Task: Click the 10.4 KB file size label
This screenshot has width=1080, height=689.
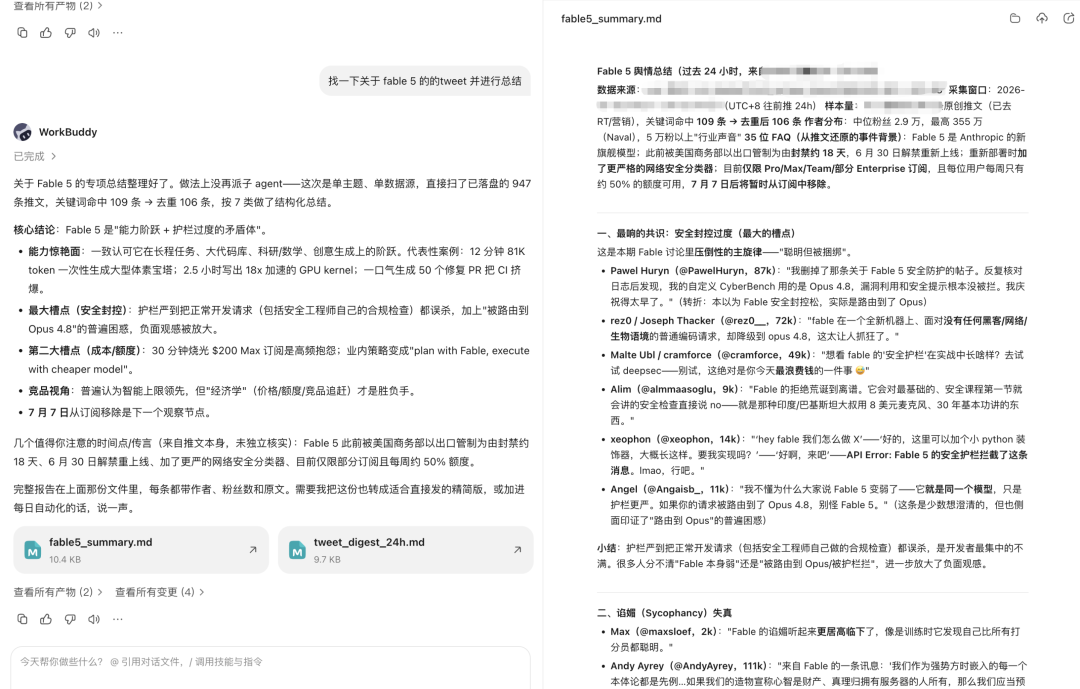Action: (65, 559)
